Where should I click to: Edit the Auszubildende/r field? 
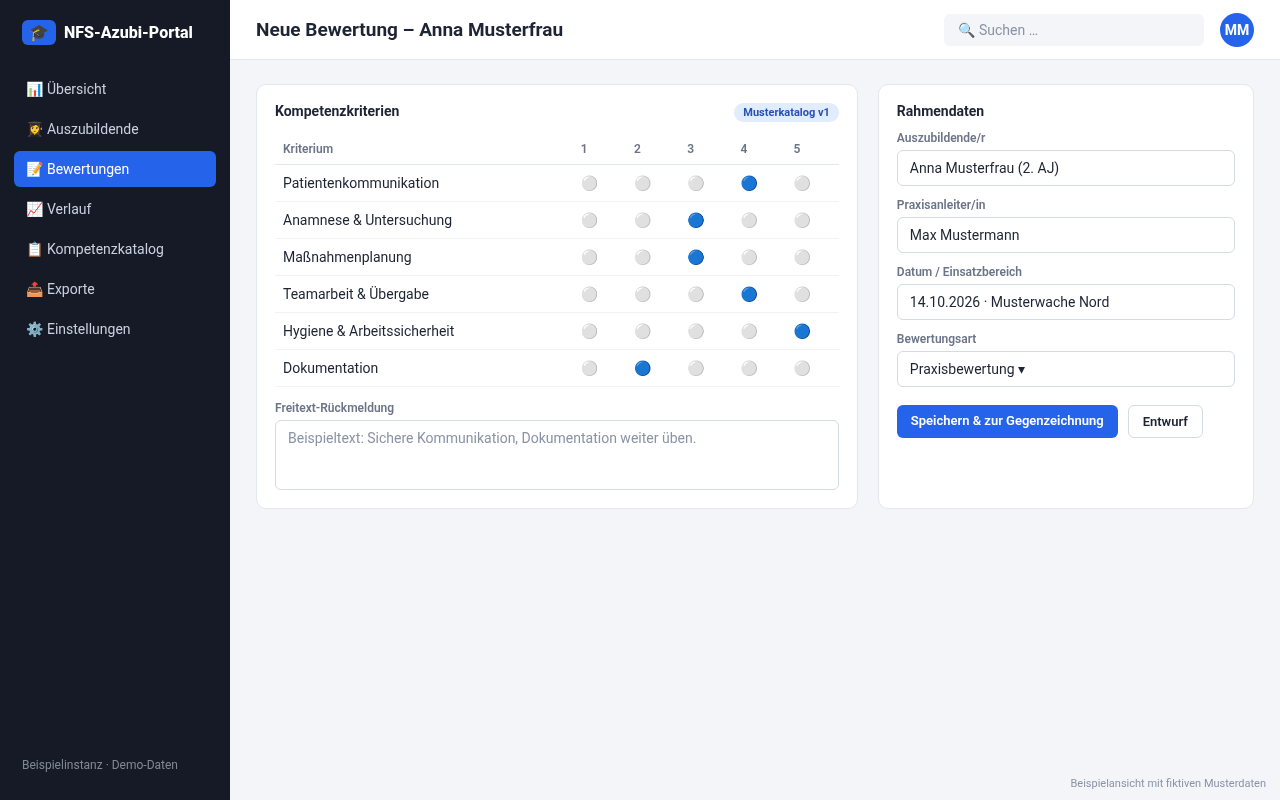click(x=1066, y=168)
